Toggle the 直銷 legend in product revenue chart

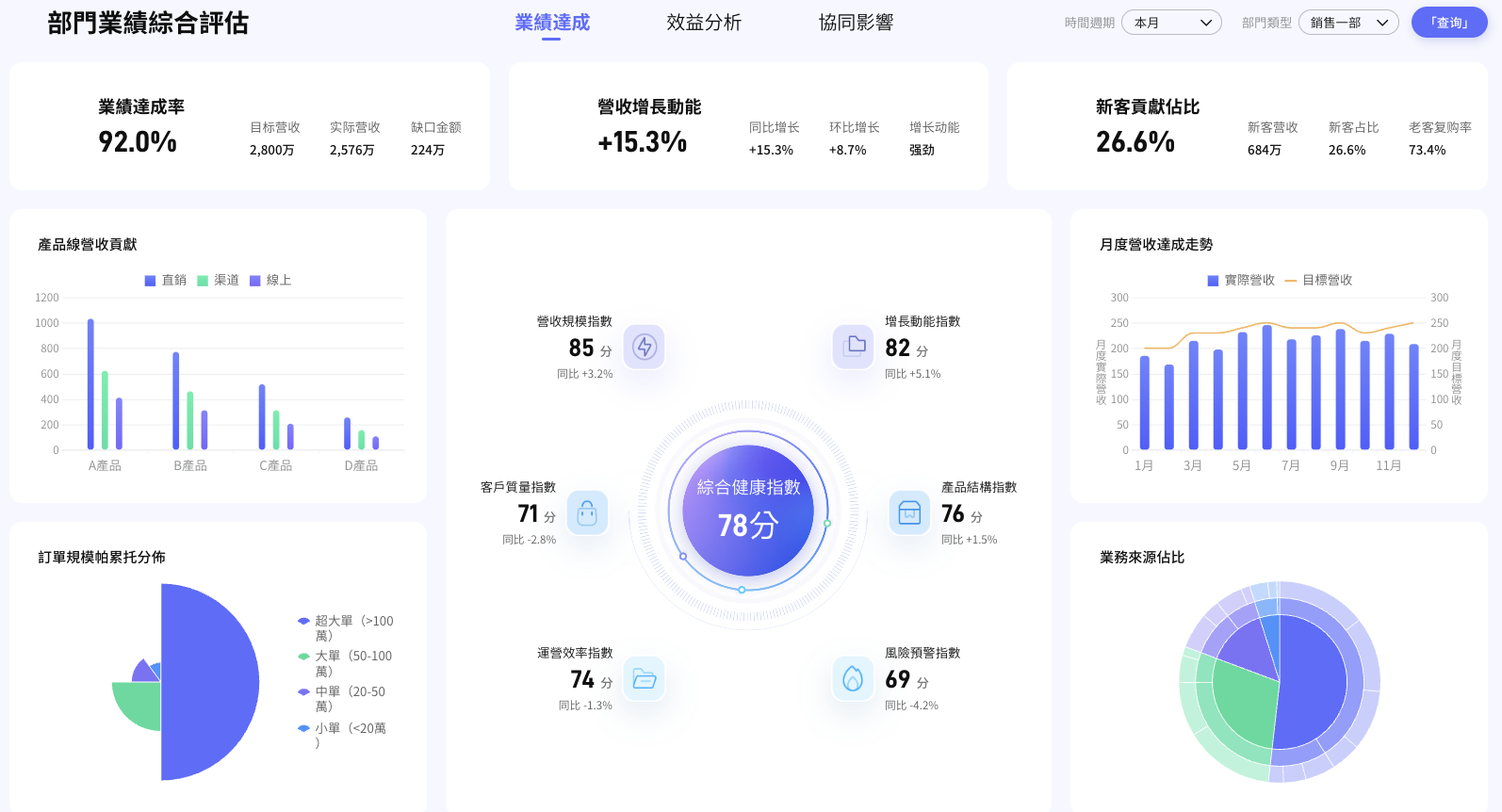coord(166,280)
